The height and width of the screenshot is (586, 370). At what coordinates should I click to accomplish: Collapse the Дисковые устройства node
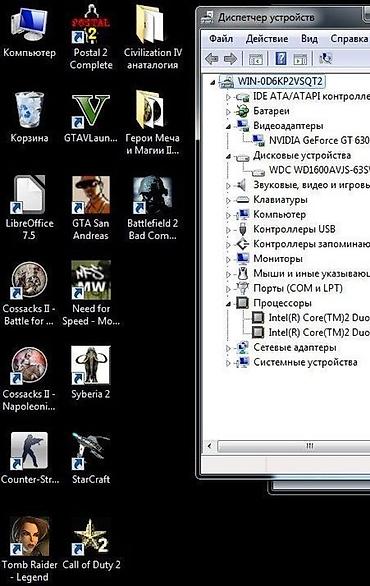pyautogui.click(x=228, y=156)
